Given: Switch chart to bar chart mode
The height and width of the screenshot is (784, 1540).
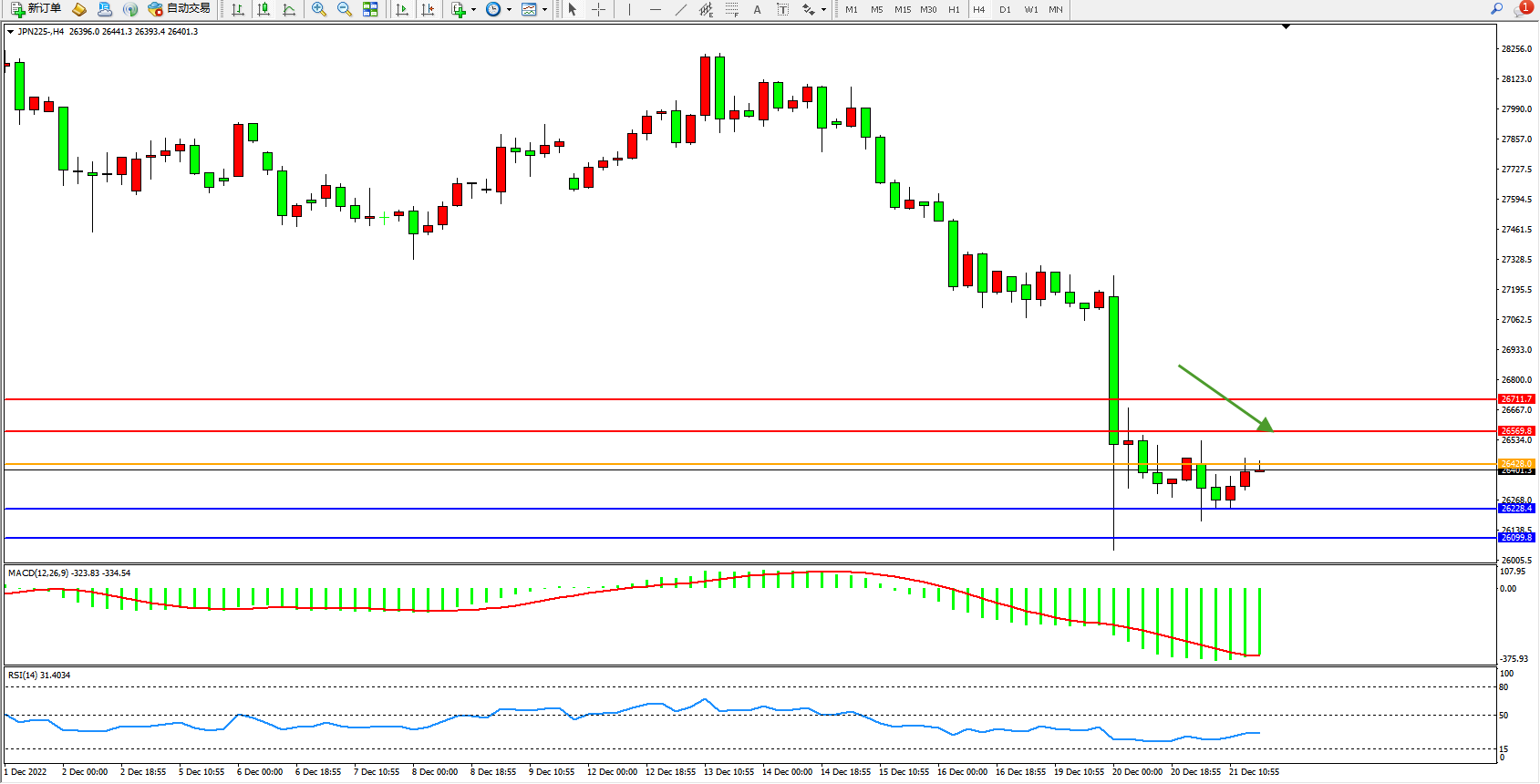Looking at the screenshot, I should [x=238, y=9].
